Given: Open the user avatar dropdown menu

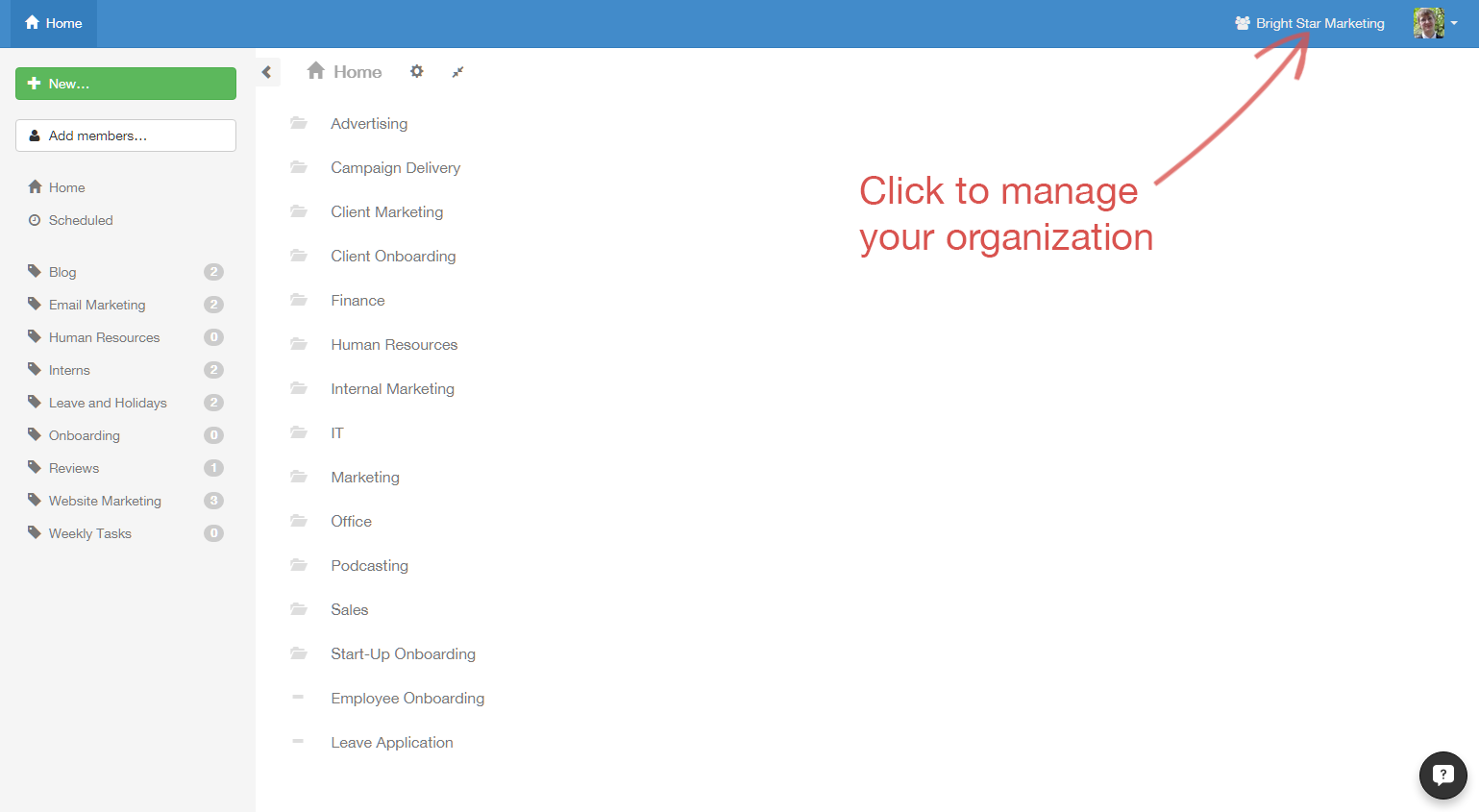Looking at the screenshot, I should pos(1435,23).
